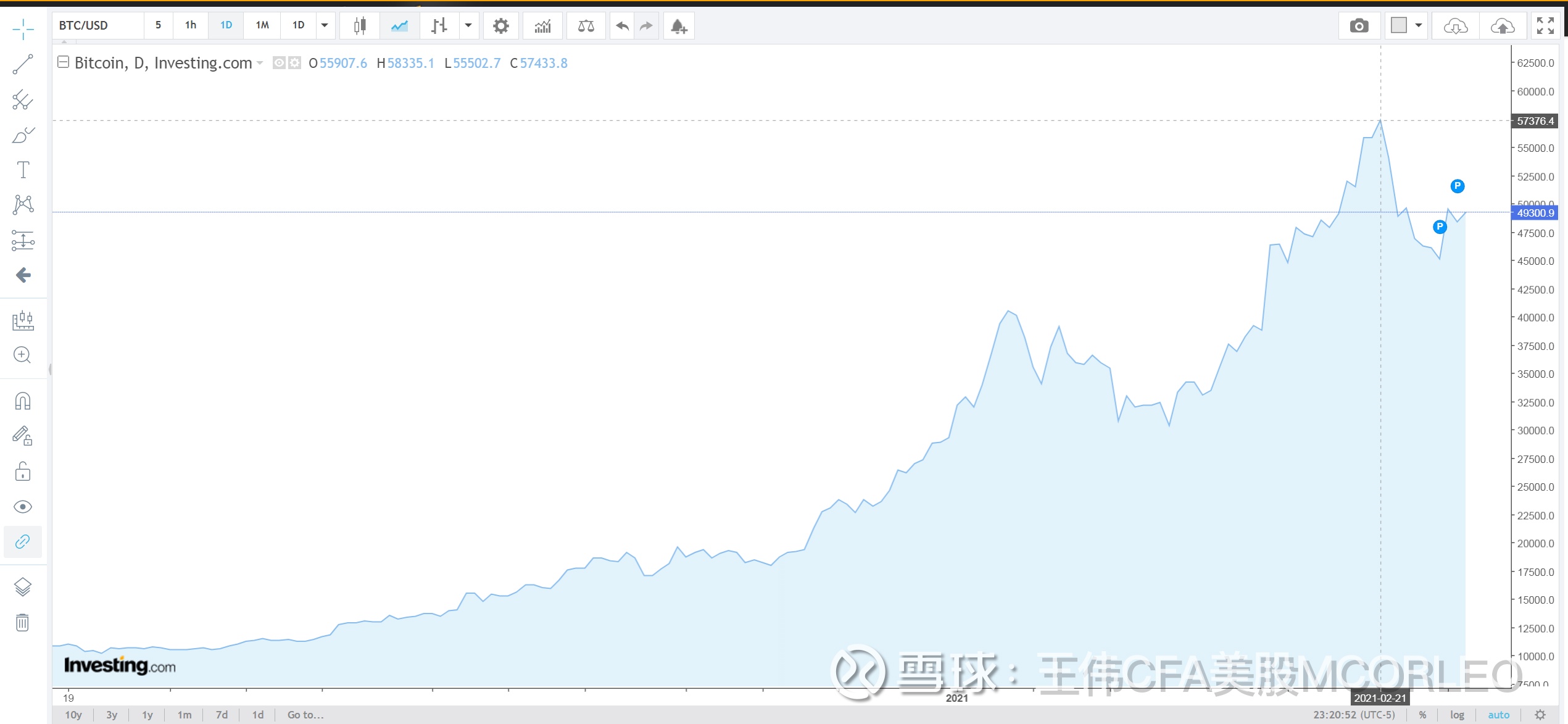
Task: Toggle hide all drawings eye icon
Action: point(23,507)
